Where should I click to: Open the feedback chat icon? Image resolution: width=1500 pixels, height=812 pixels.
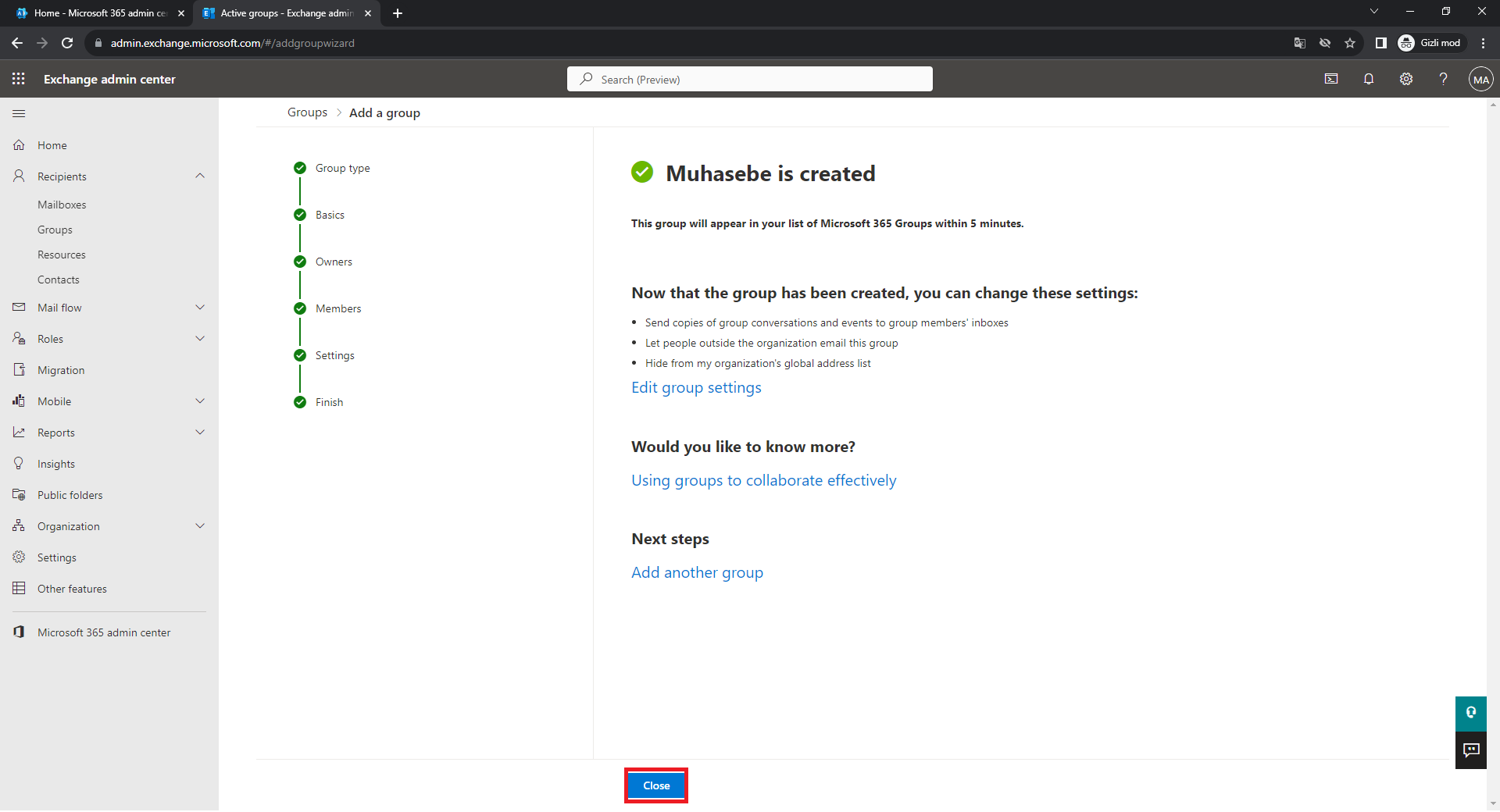[1470, 750]
